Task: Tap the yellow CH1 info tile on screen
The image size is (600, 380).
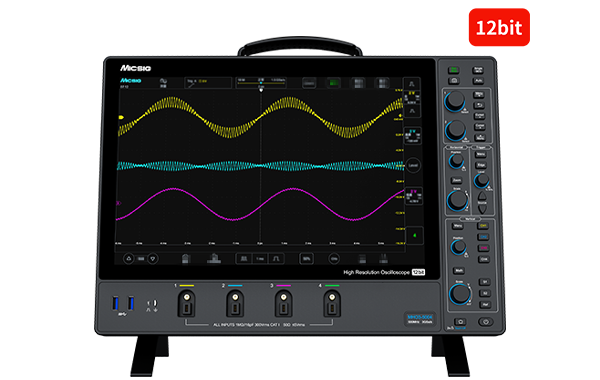Action: point(412,97)
